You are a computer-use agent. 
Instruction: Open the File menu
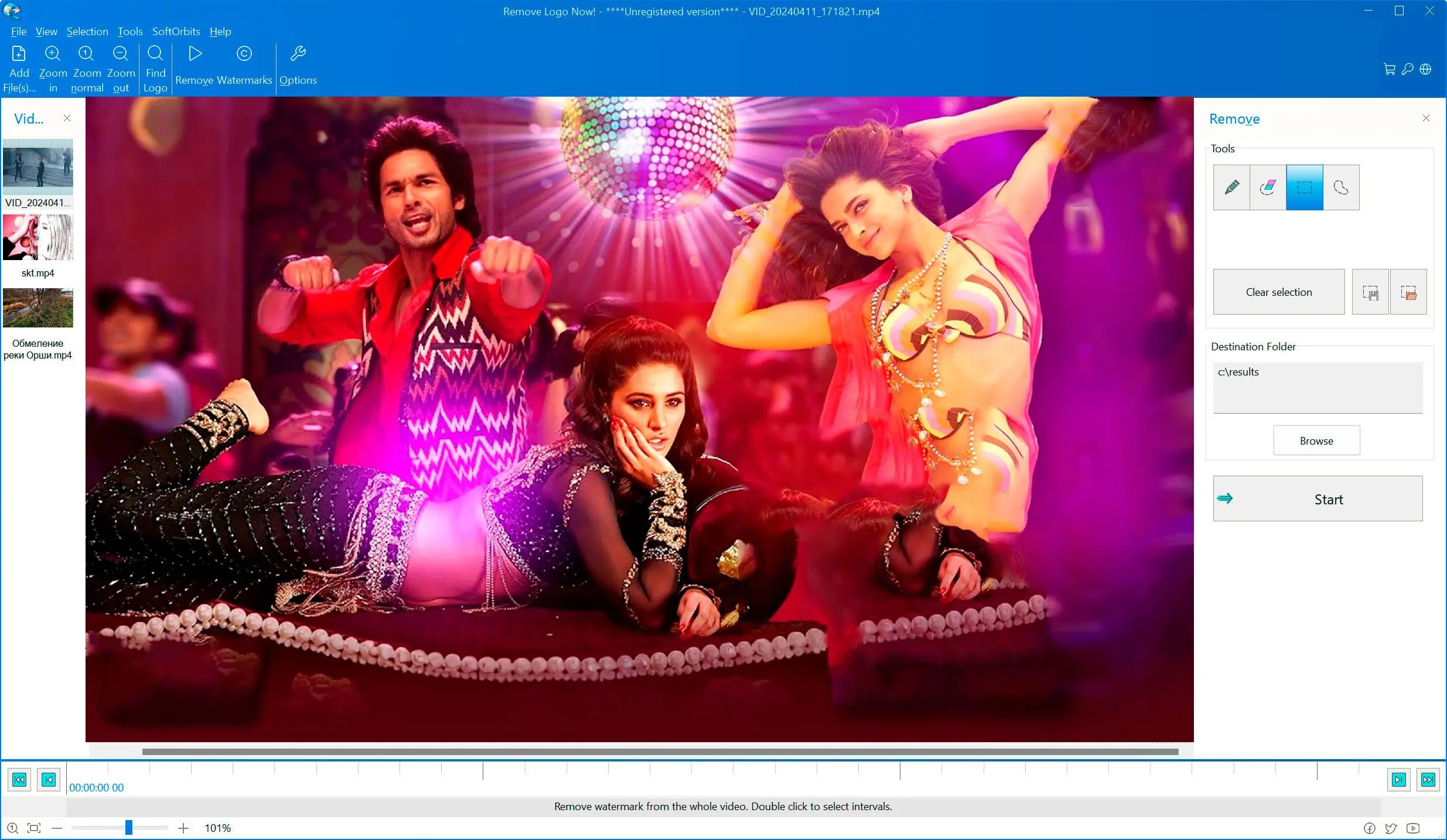(x=19, y=31)
